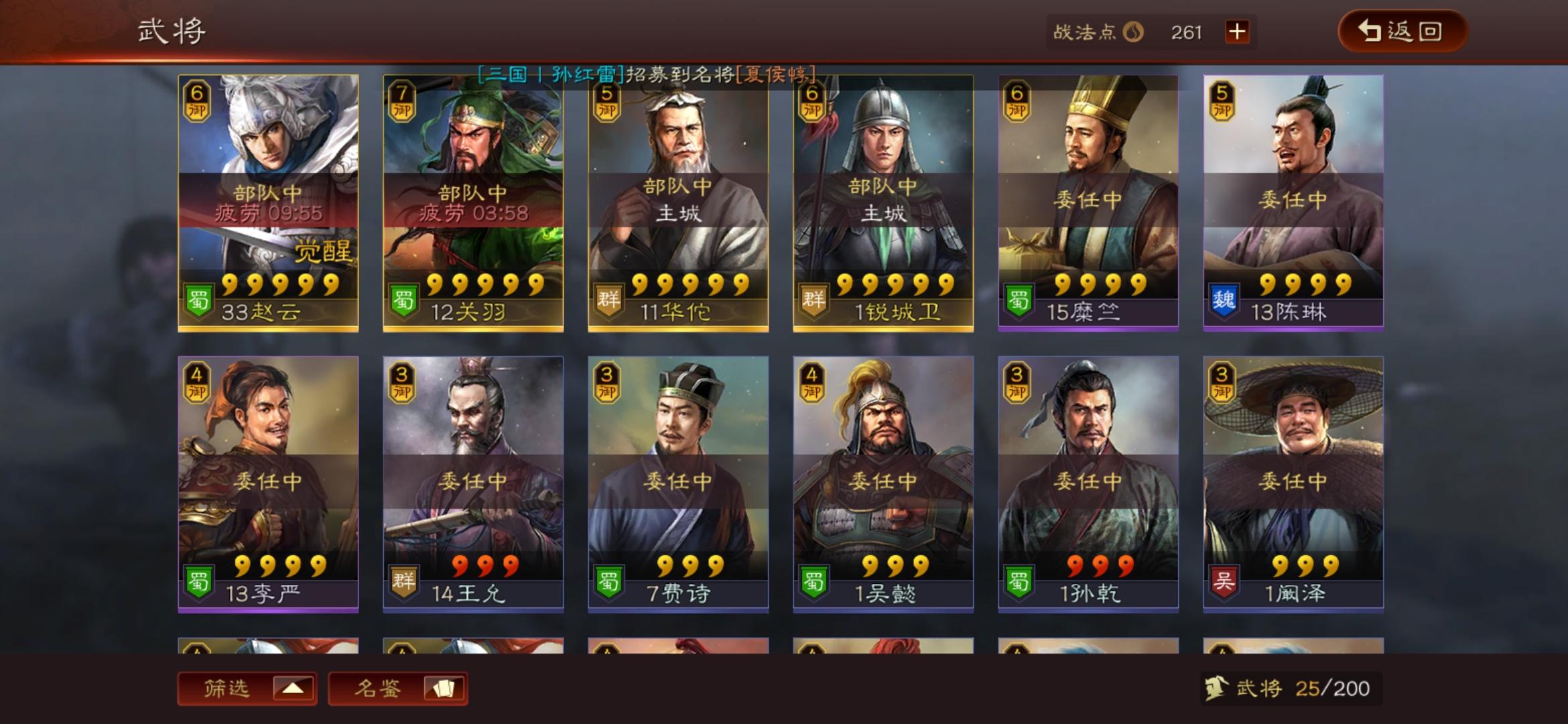Open the 名鉴 general catalogue
The width and height of the screenshot is (1568, 724).
398,688
